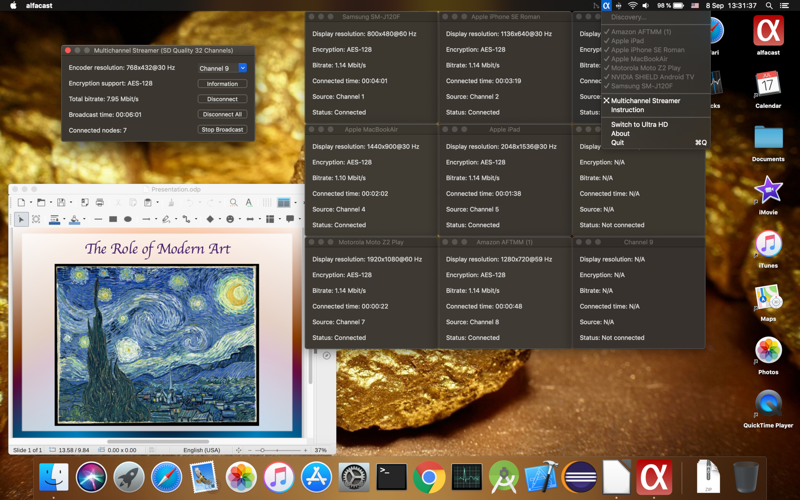
Task: Click the Print icon in Impress toolbar
Action: click(x=99, y=202)
